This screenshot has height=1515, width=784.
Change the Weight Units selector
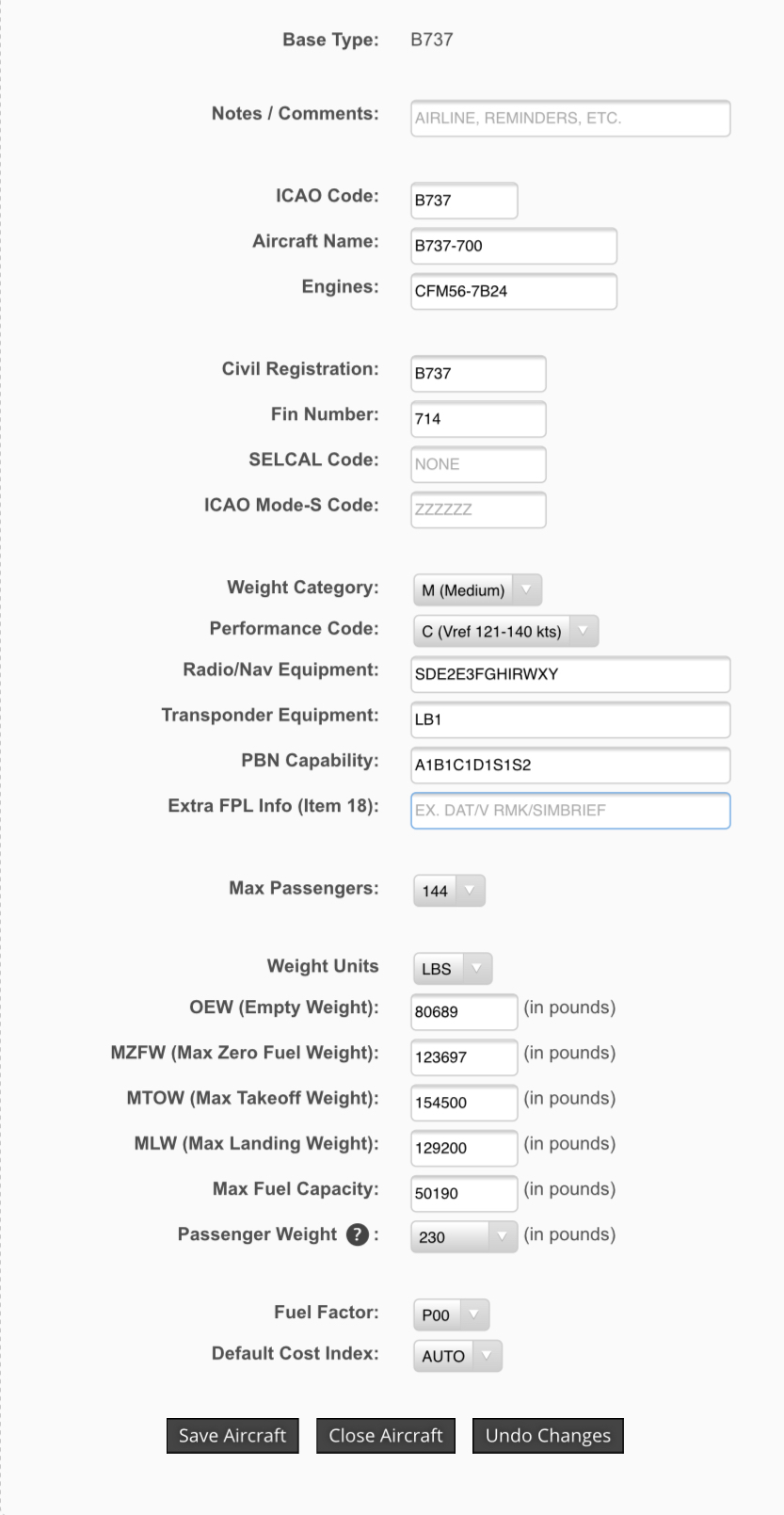pos(452,969)
